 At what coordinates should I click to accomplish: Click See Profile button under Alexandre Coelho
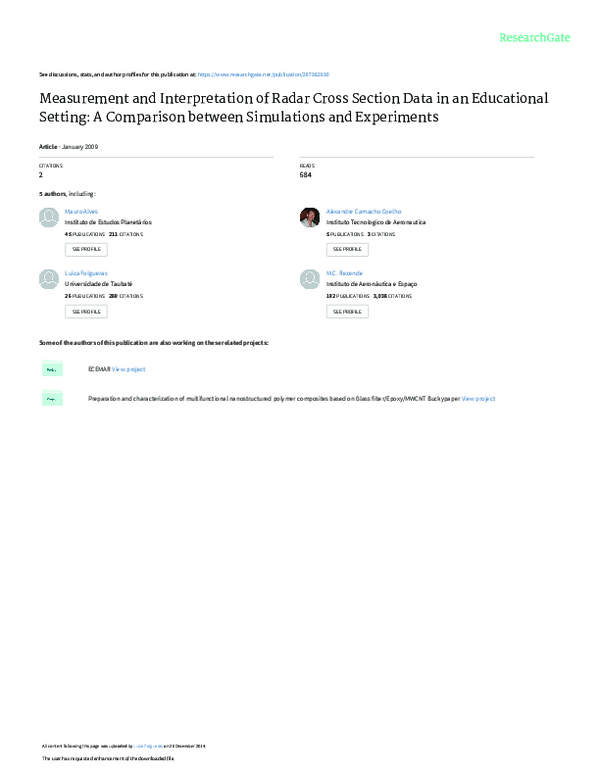click(x=347, y=249)
